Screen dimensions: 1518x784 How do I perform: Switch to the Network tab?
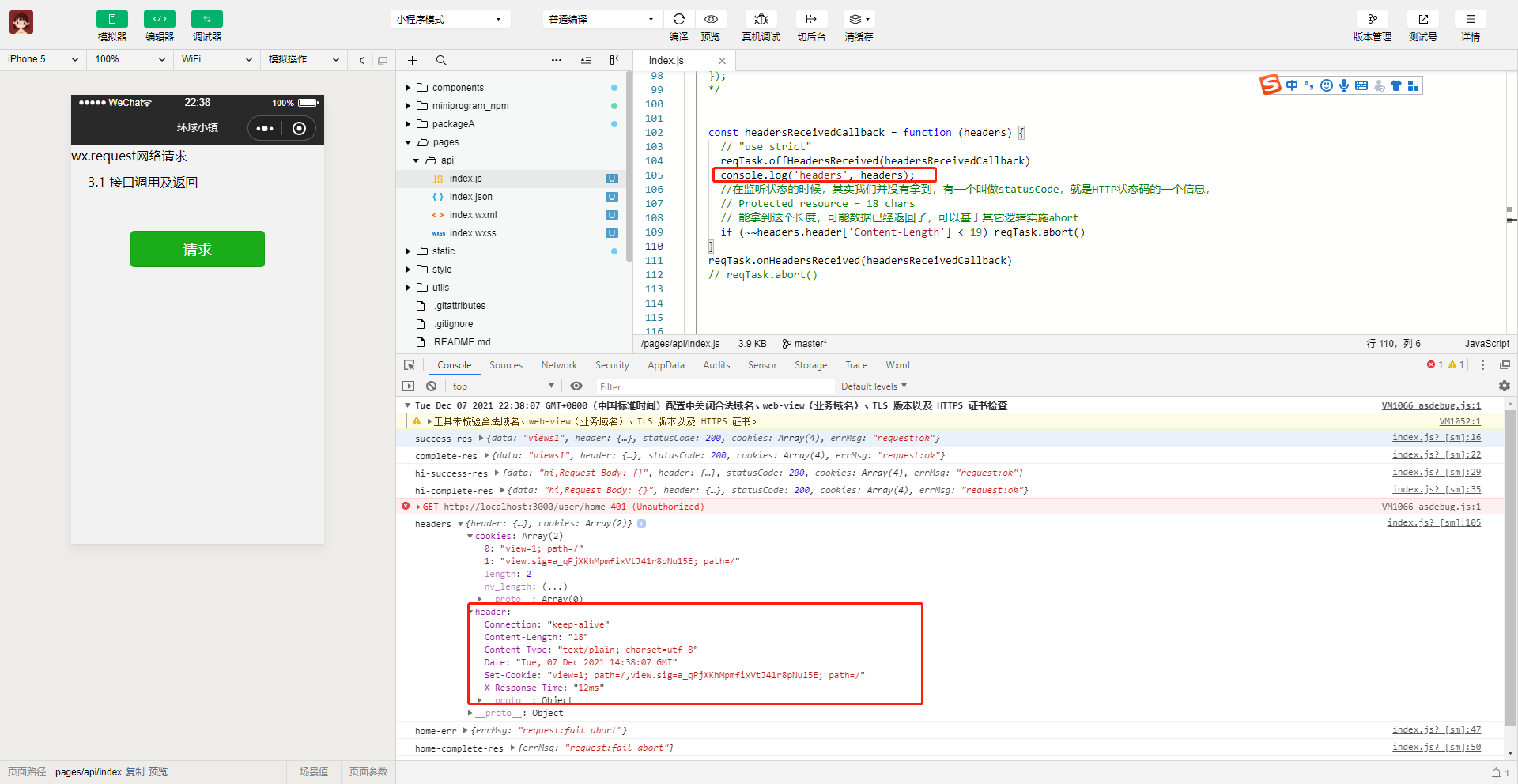click(559, 365)
